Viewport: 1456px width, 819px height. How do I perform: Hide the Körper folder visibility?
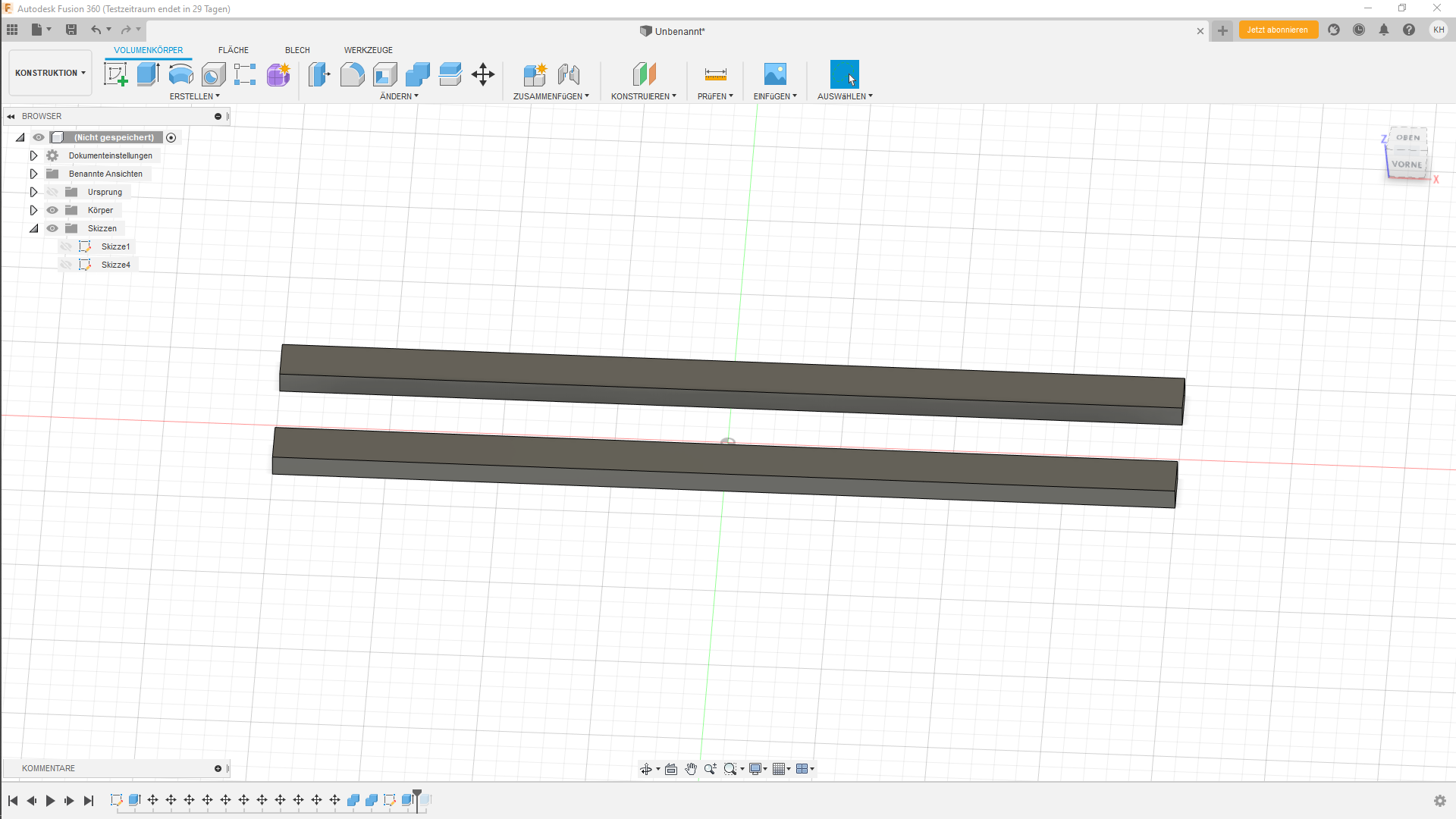pos(52,210)
